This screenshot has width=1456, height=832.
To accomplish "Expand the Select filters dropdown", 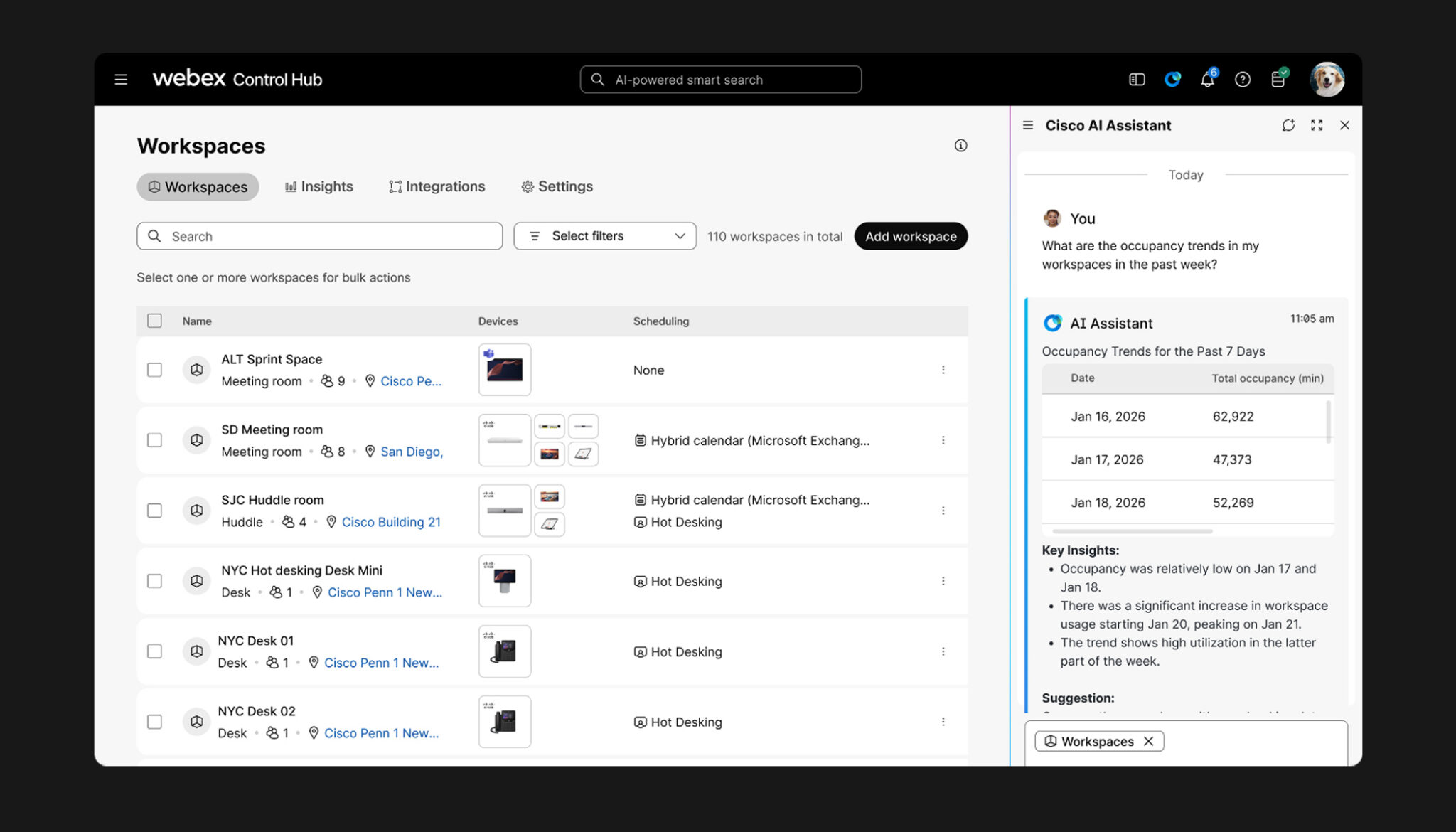I will coord(605,236).
